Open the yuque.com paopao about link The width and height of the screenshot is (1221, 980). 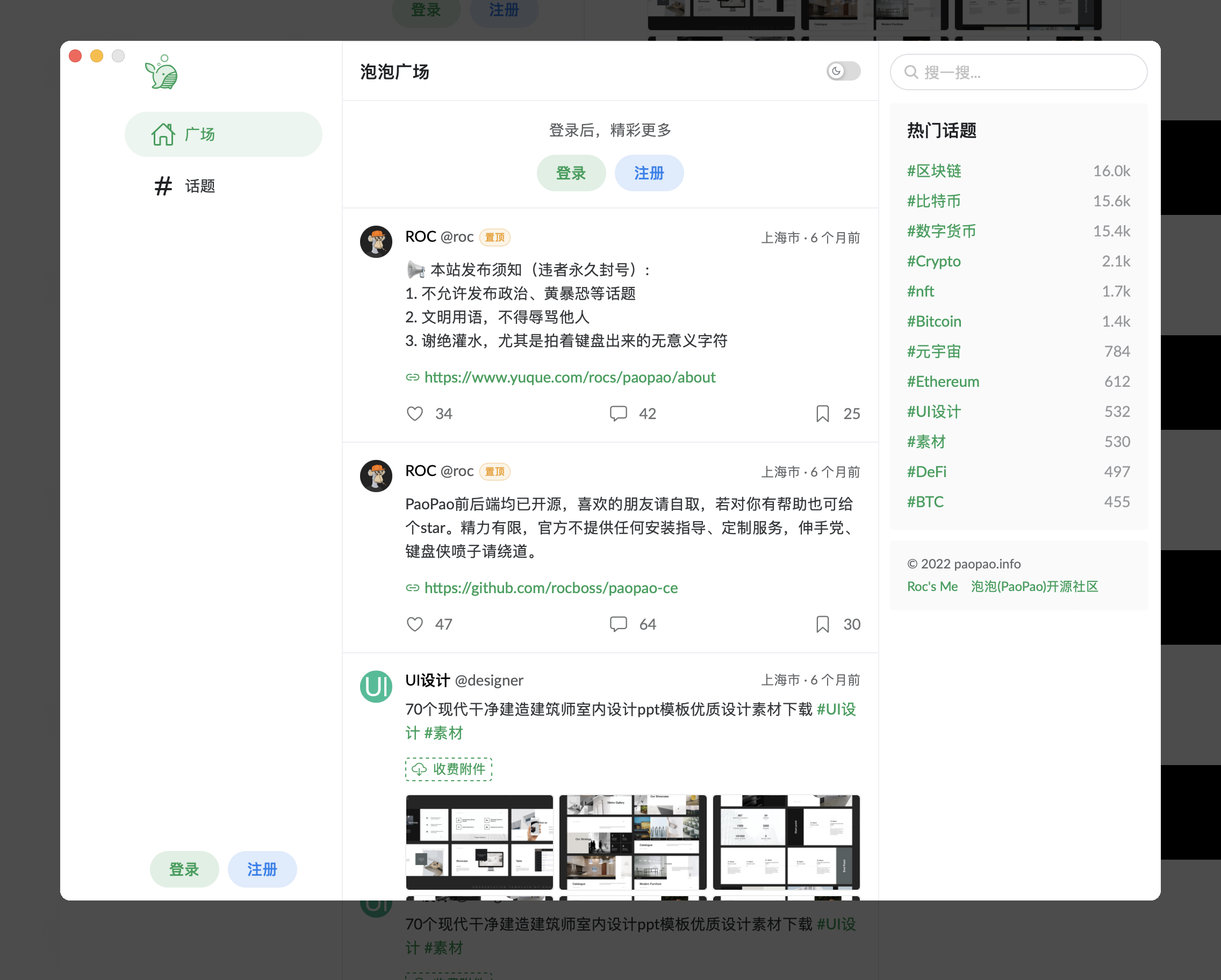tap(569, 378)
